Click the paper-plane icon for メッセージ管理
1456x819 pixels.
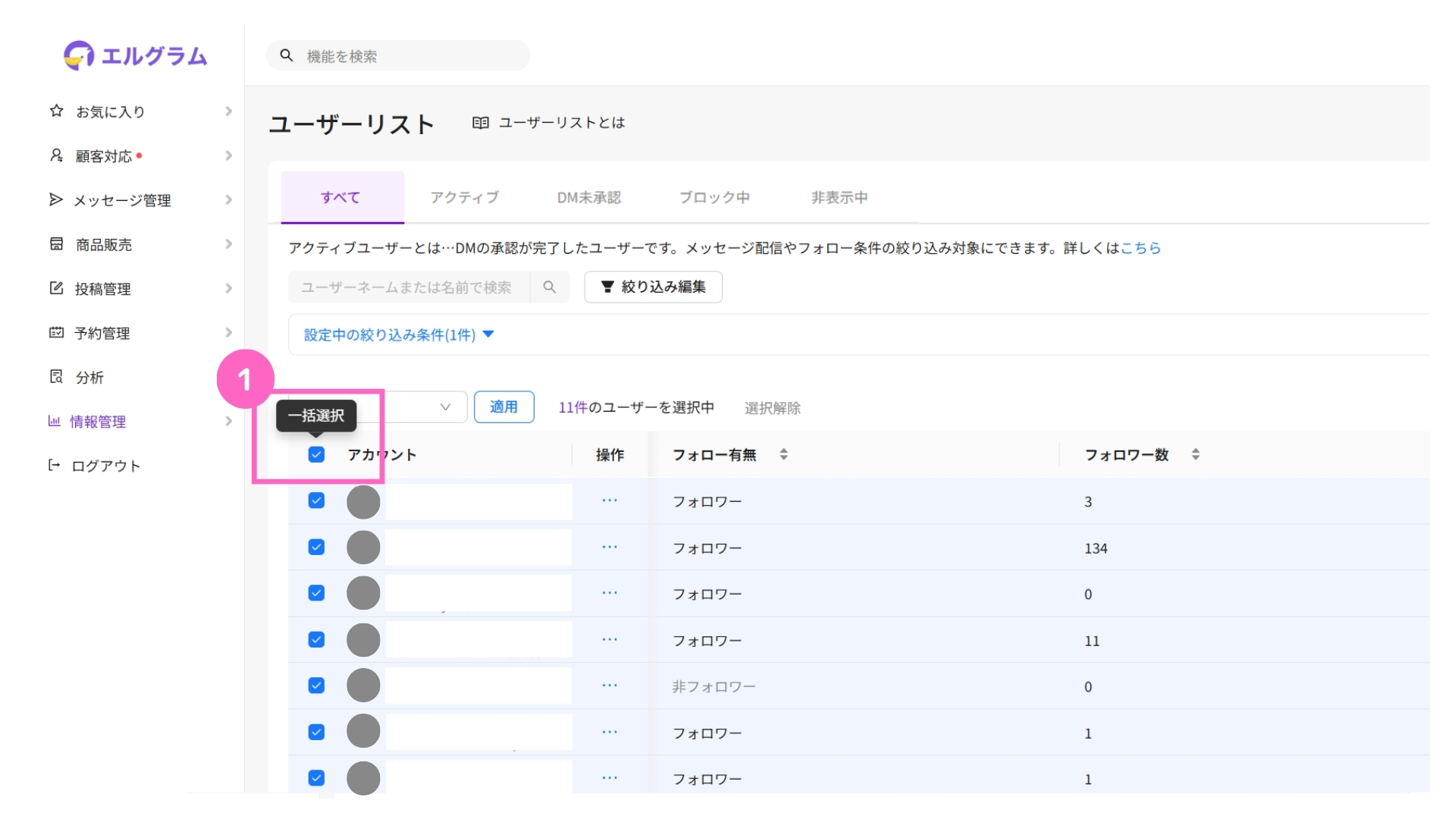(55, 199)
